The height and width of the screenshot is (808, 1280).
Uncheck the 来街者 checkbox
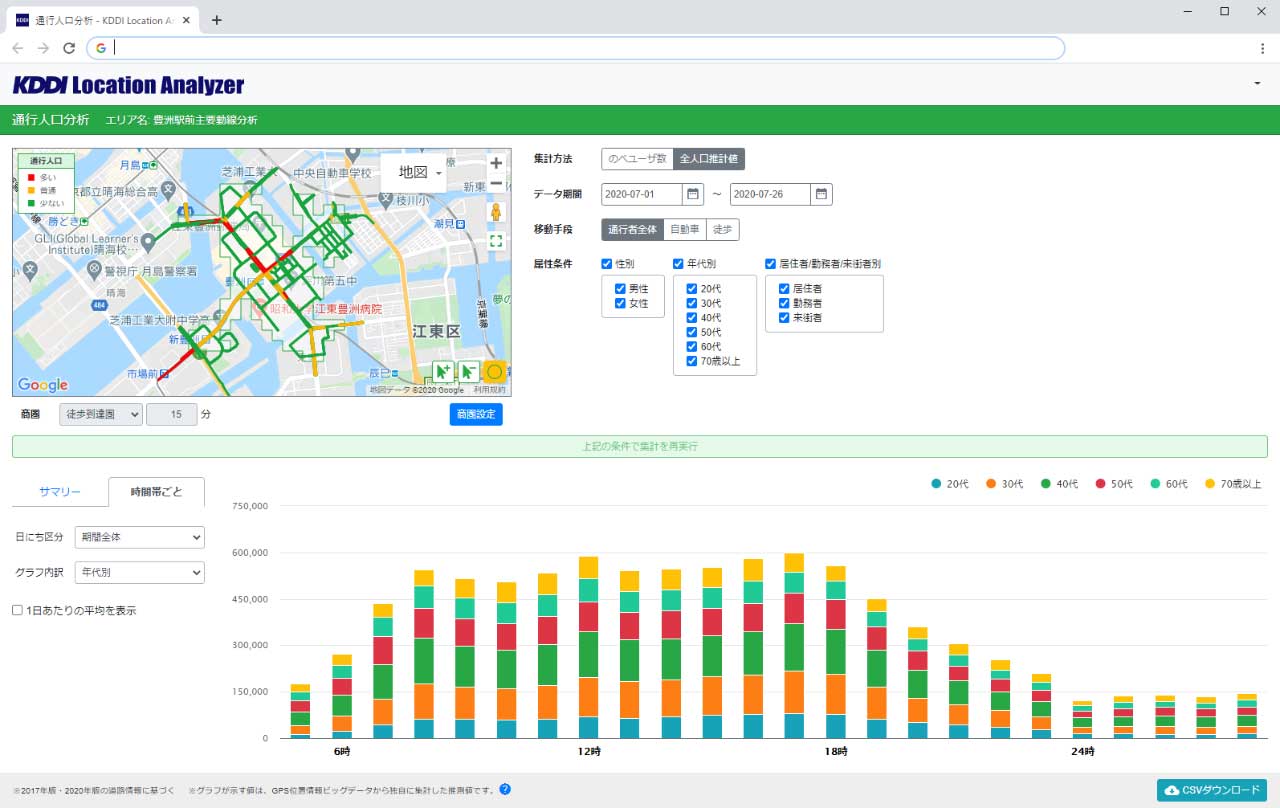pyautogui.click(x=785, y=317)
